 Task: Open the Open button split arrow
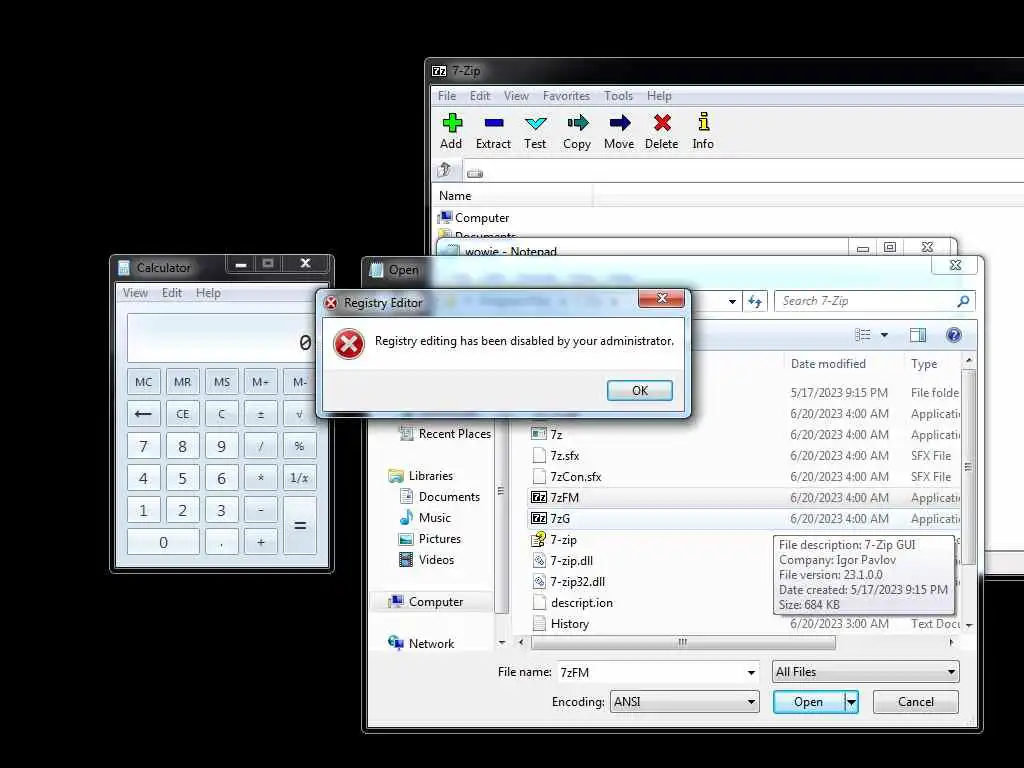(x=851, y=702)
